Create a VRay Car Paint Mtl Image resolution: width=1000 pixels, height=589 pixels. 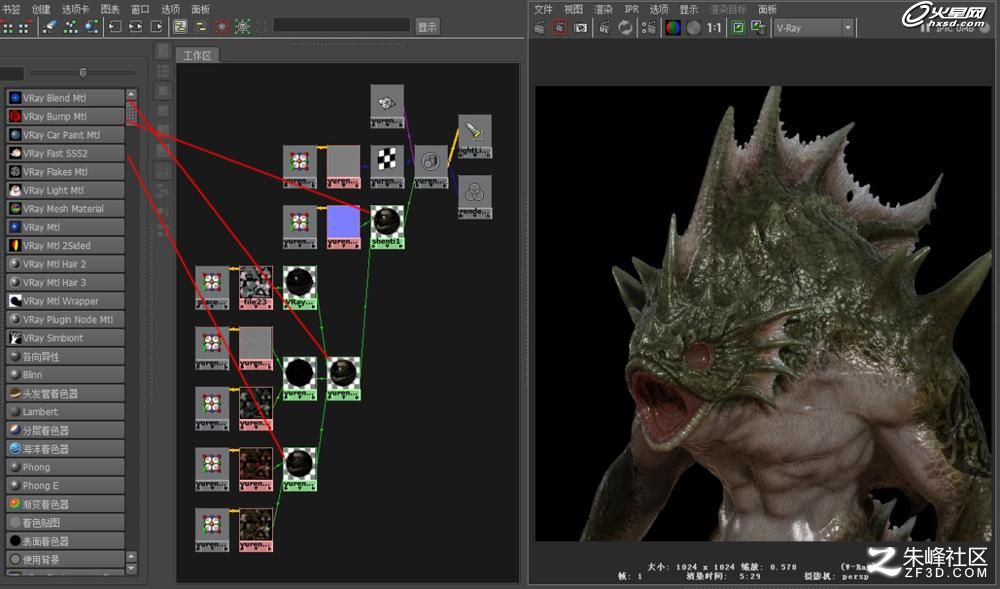tap(65, 135)
